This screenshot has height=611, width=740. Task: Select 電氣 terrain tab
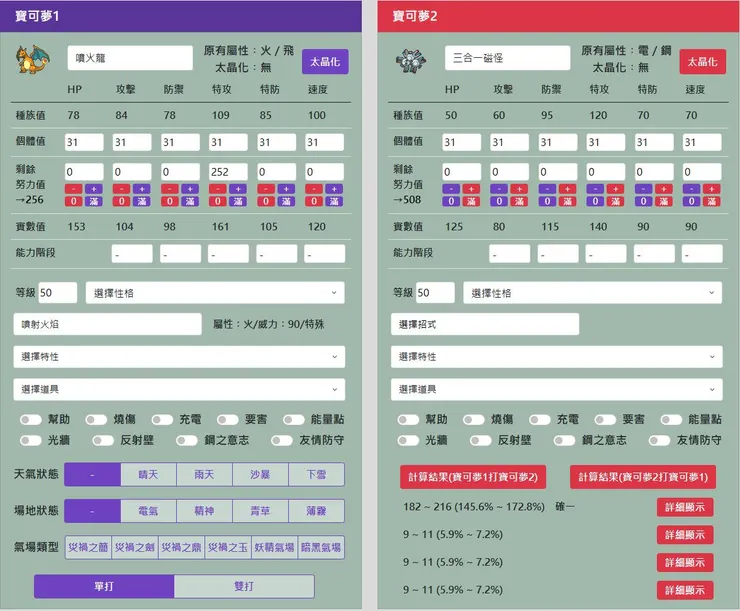tap(149, 511)
